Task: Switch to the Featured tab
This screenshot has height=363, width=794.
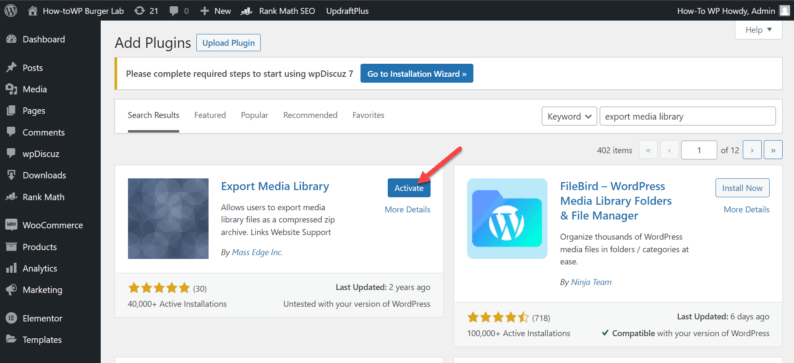Action: [210, 115]
